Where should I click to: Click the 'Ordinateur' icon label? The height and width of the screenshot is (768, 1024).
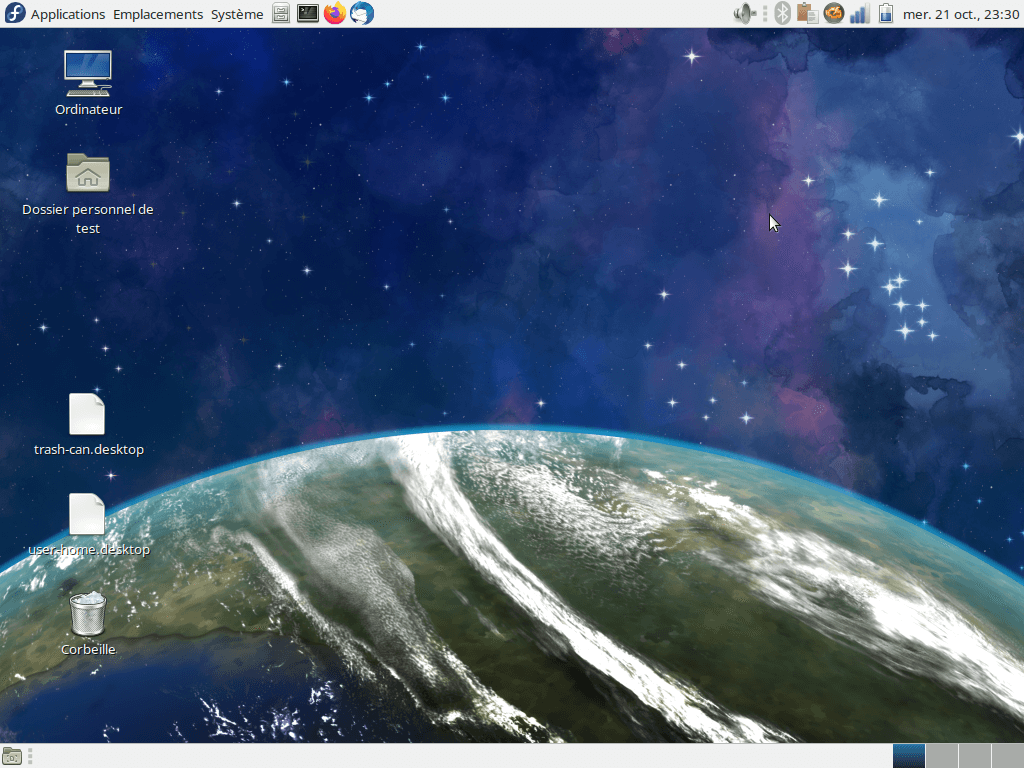click(88, 109)
